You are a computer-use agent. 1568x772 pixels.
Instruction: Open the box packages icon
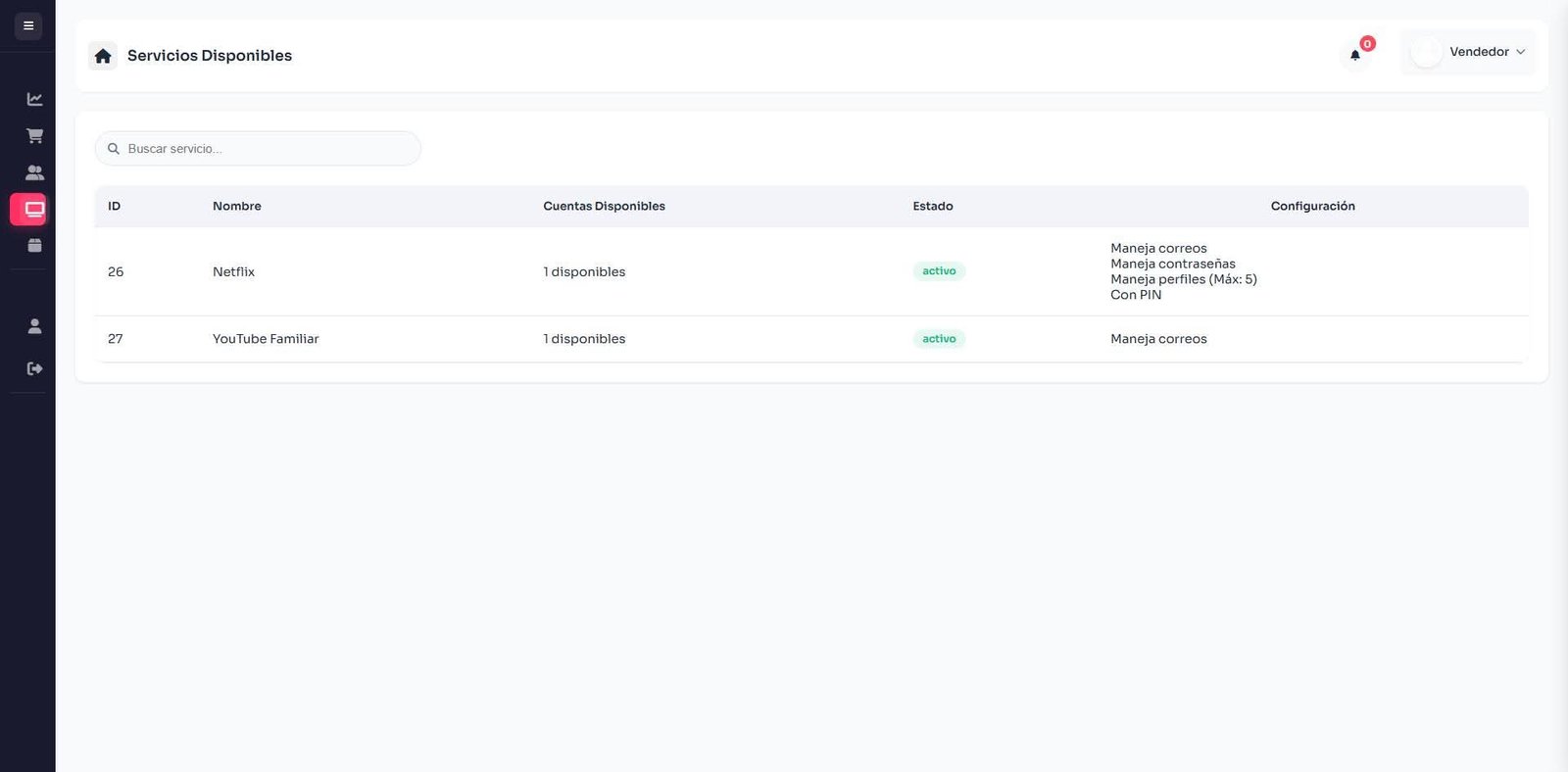(34, 245)
